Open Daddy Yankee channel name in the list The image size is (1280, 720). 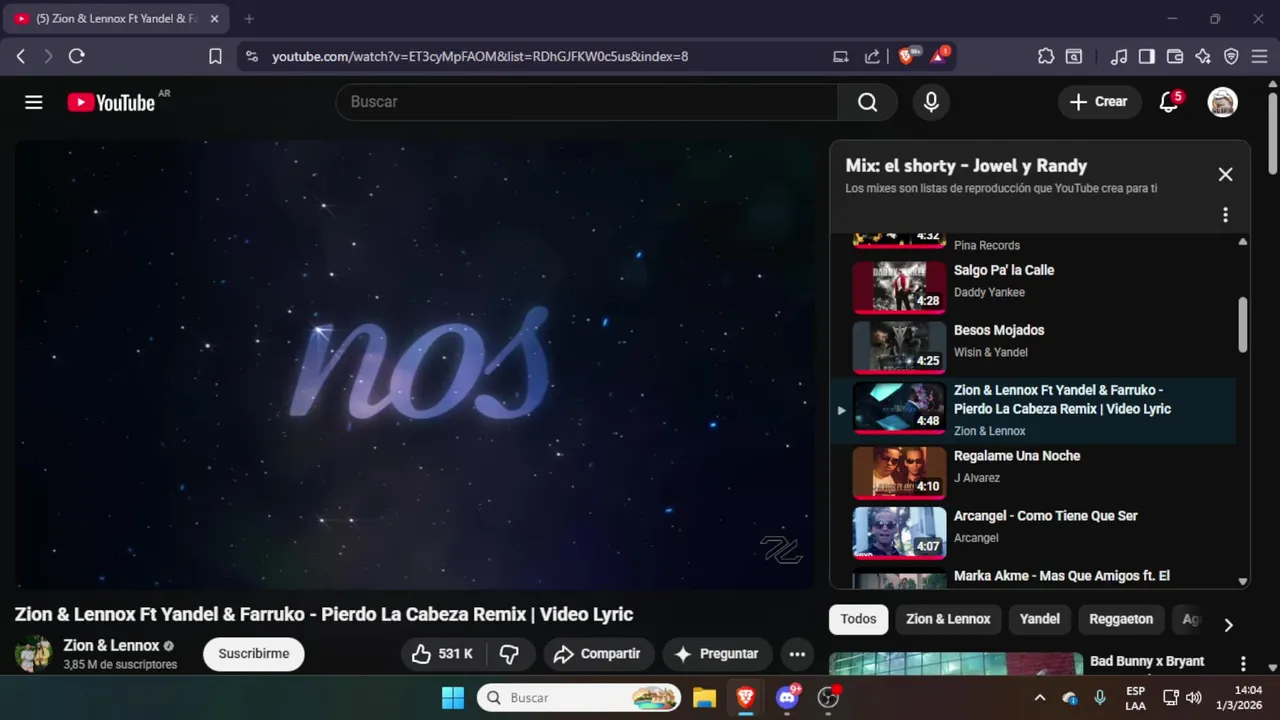pos(989,292)
